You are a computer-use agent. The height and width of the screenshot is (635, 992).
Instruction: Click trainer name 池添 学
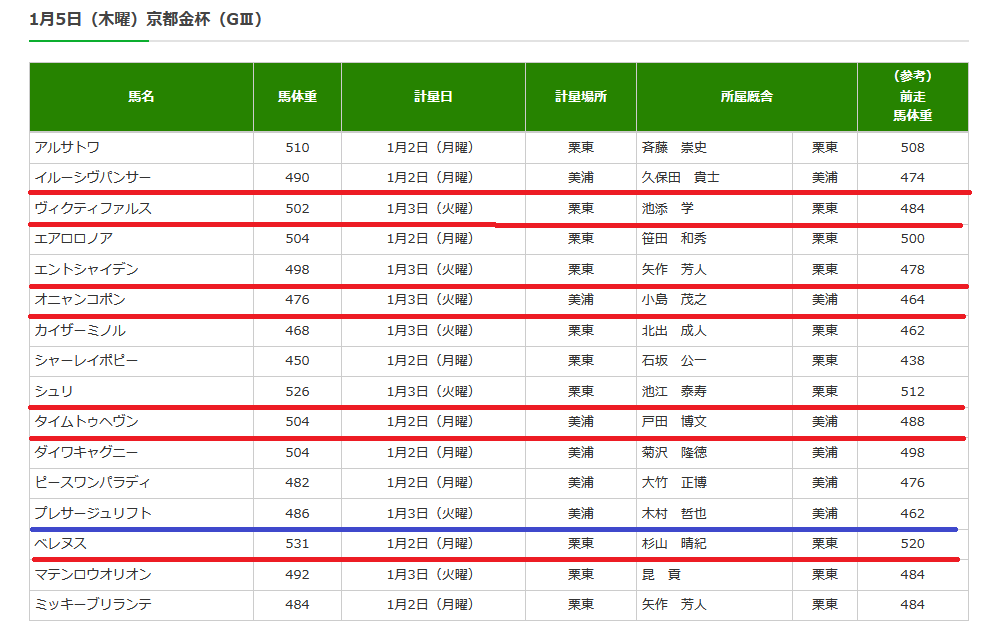click(667, 208)
